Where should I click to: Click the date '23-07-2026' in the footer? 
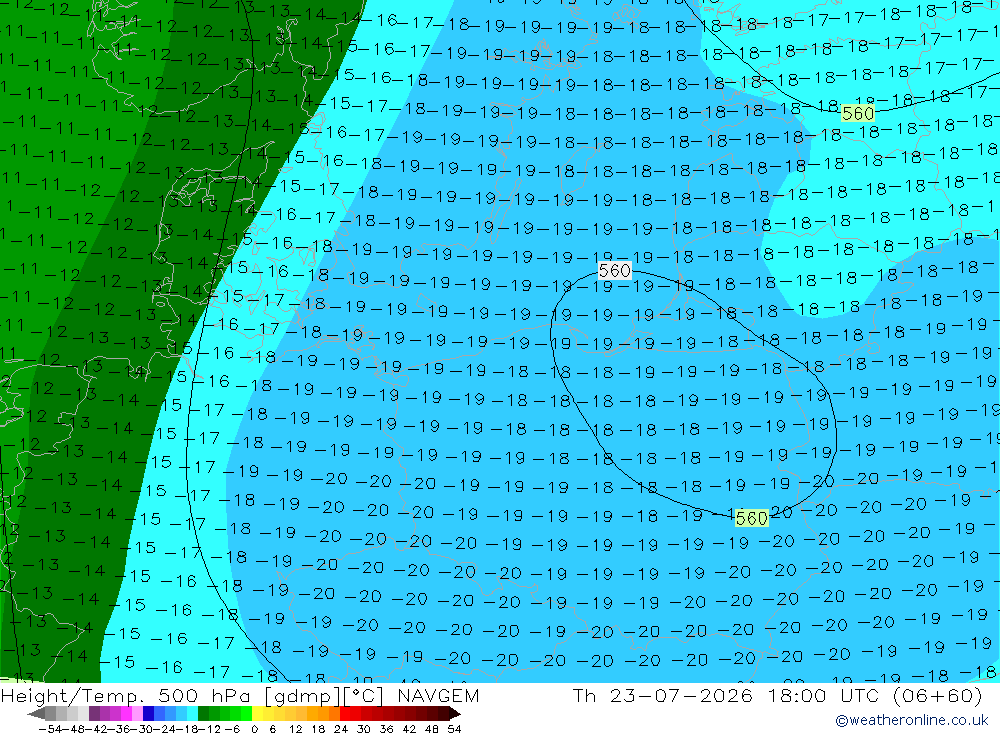681,695
